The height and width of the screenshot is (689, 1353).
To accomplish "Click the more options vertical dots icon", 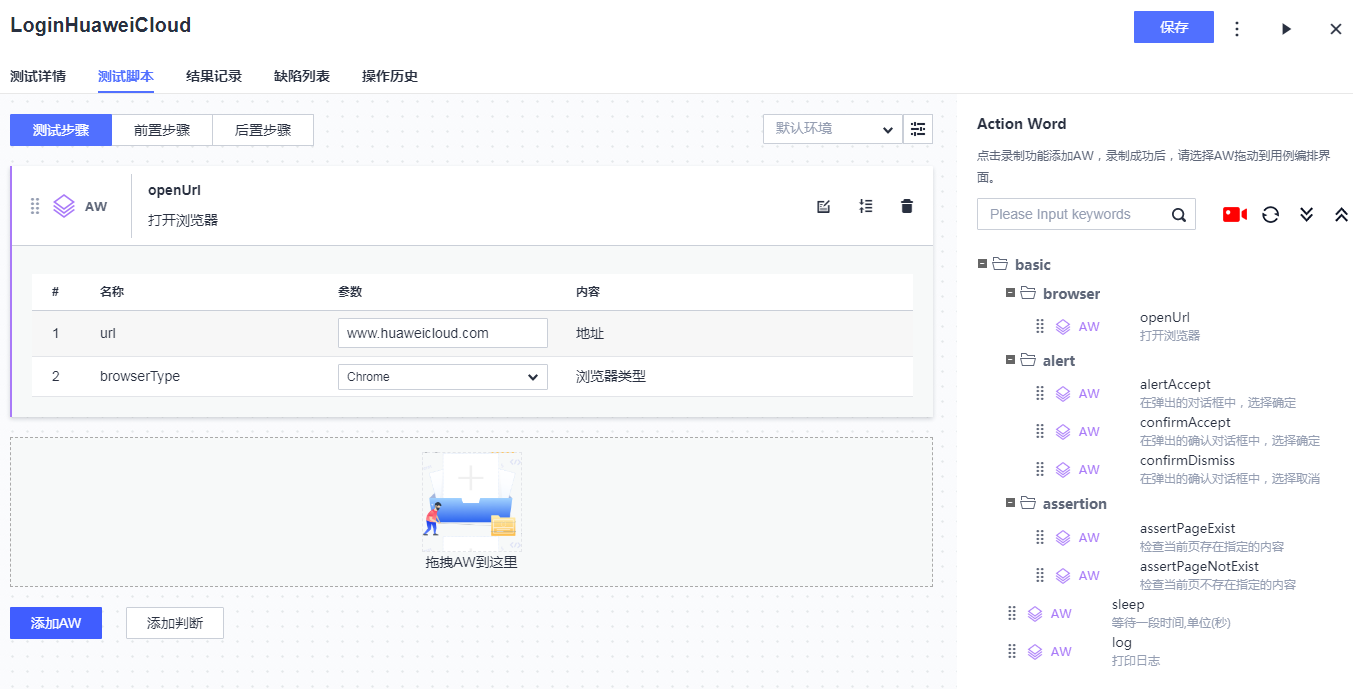I will pyautogui.click(x=1237, y=29).
